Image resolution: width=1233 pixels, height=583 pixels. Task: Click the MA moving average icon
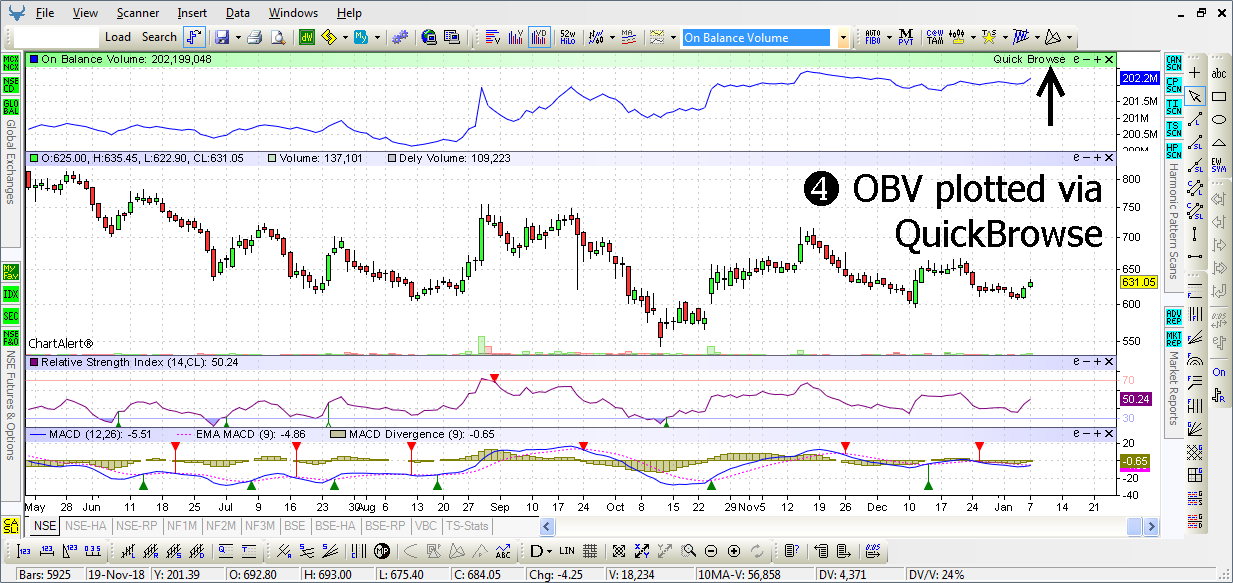tap(628, 37)
